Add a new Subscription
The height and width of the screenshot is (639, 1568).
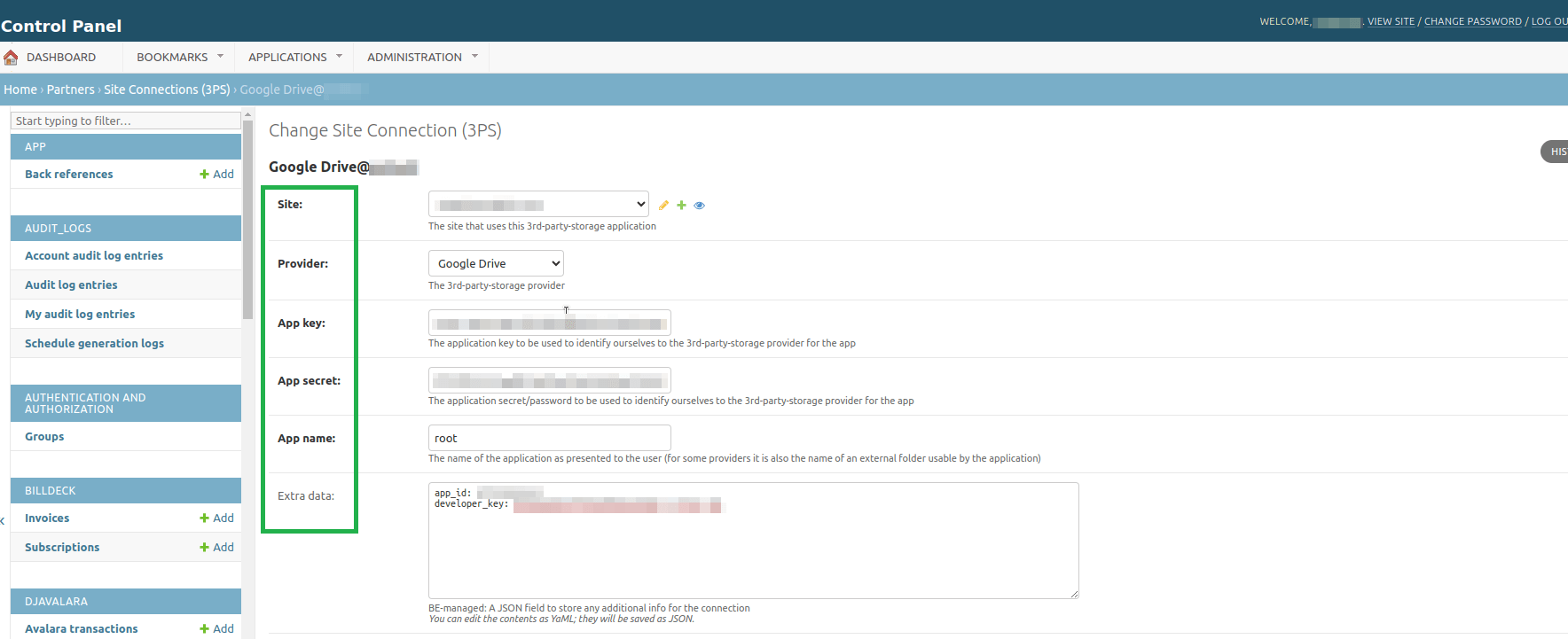pyautogui.click(x=216, y=548)
